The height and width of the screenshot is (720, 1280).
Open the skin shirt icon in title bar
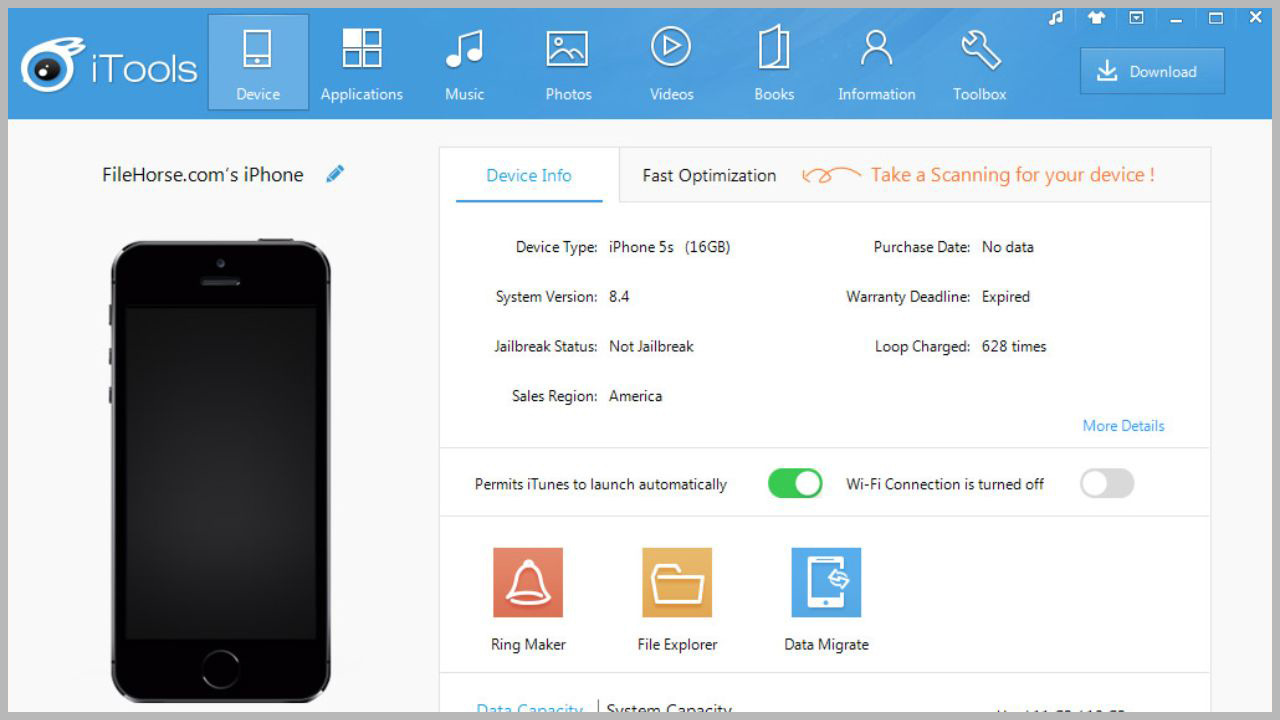(1096, 17)
